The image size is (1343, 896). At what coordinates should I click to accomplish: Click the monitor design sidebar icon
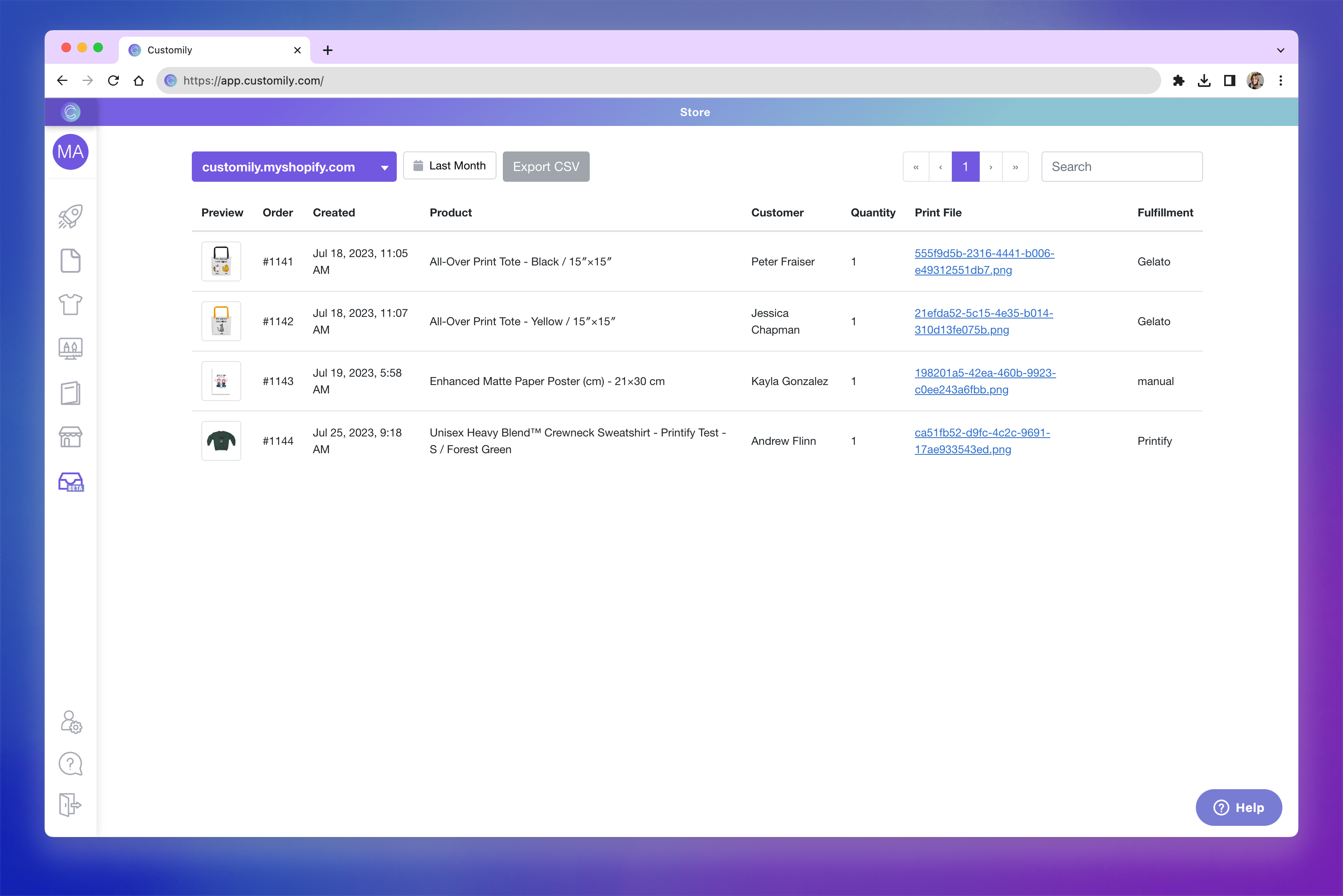click(x=70, y=348)
